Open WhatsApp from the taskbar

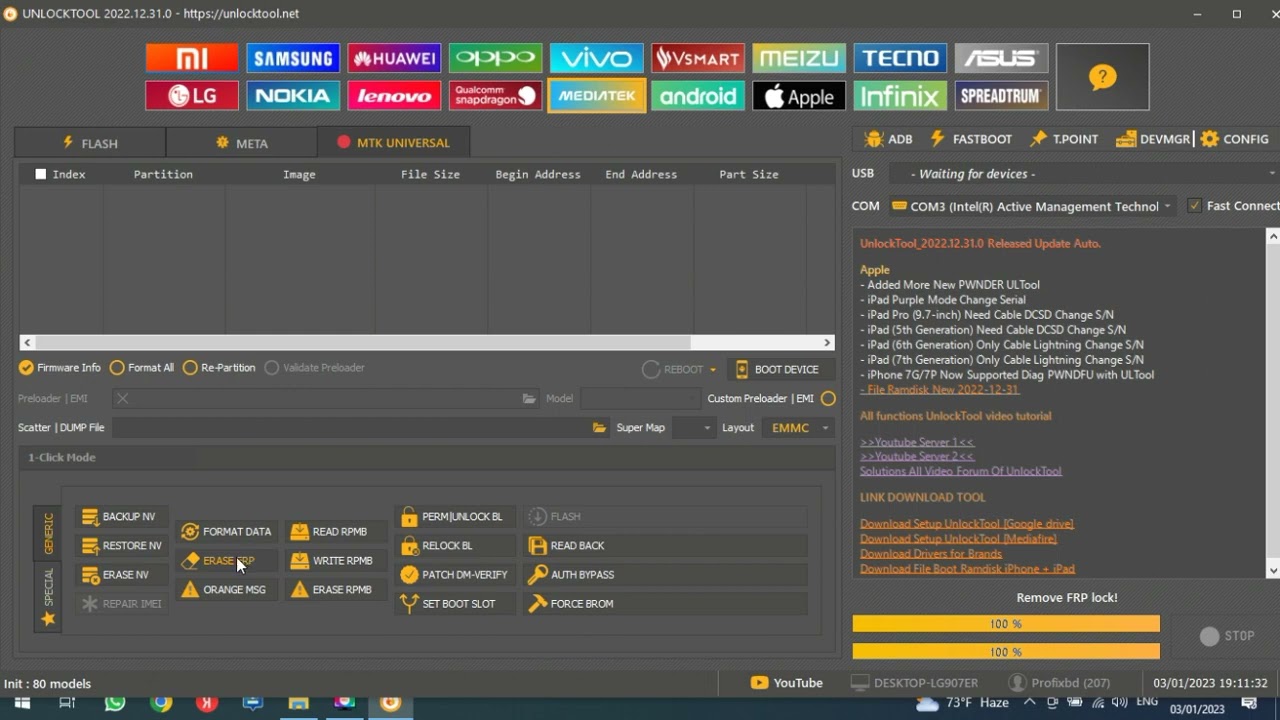(115, 703)
